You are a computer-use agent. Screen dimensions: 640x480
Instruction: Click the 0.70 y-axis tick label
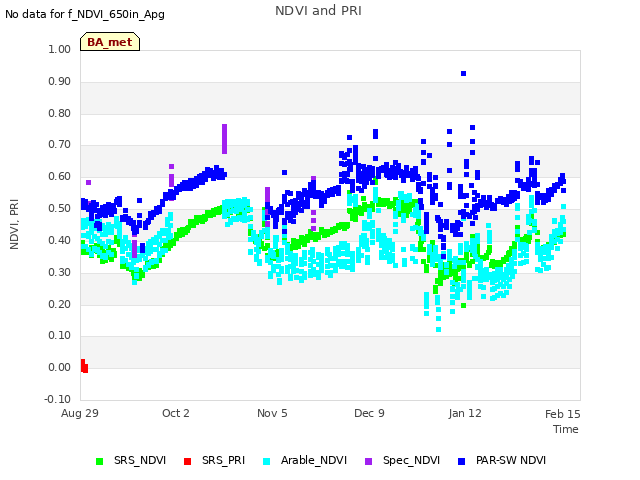pos(60,144)
